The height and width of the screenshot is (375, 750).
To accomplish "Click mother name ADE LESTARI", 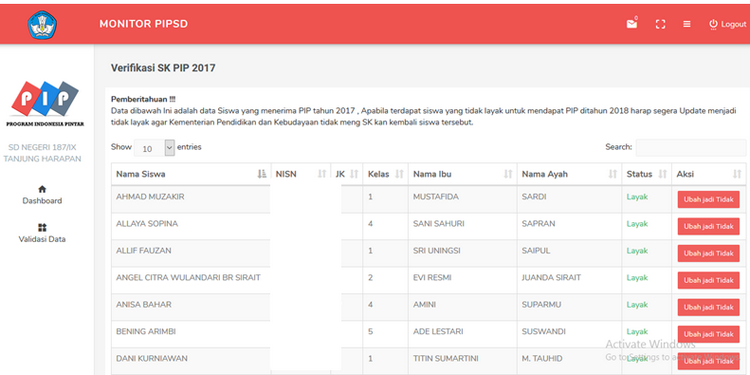I will point(438,331).
